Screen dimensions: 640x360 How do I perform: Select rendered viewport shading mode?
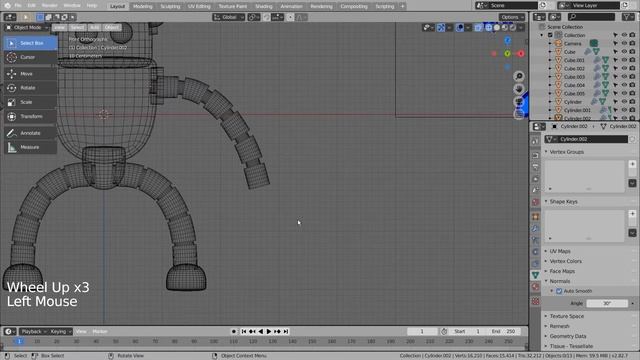click(513, 27)
